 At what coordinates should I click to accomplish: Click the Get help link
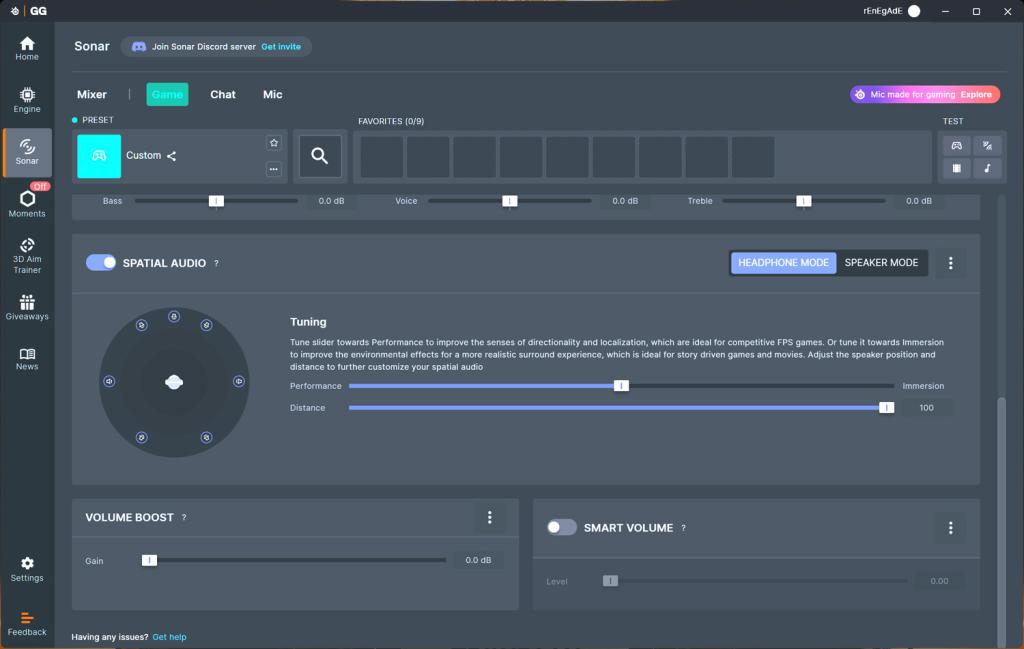point(169,637)
